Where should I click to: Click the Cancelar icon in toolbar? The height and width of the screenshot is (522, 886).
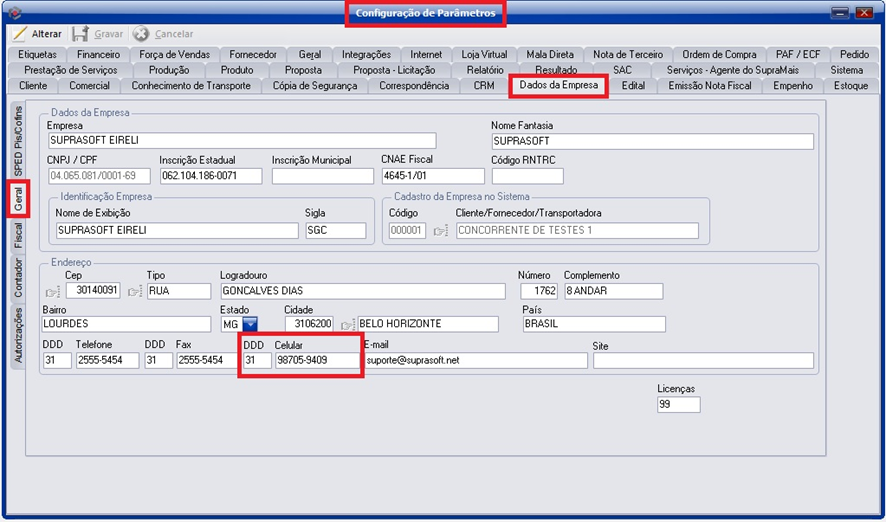pyautogui.click(x=141, y=34)
